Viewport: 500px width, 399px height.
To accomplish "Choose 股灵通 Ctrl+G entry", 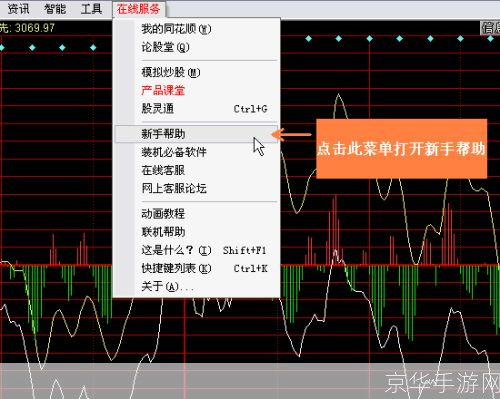I will point(197,109).
